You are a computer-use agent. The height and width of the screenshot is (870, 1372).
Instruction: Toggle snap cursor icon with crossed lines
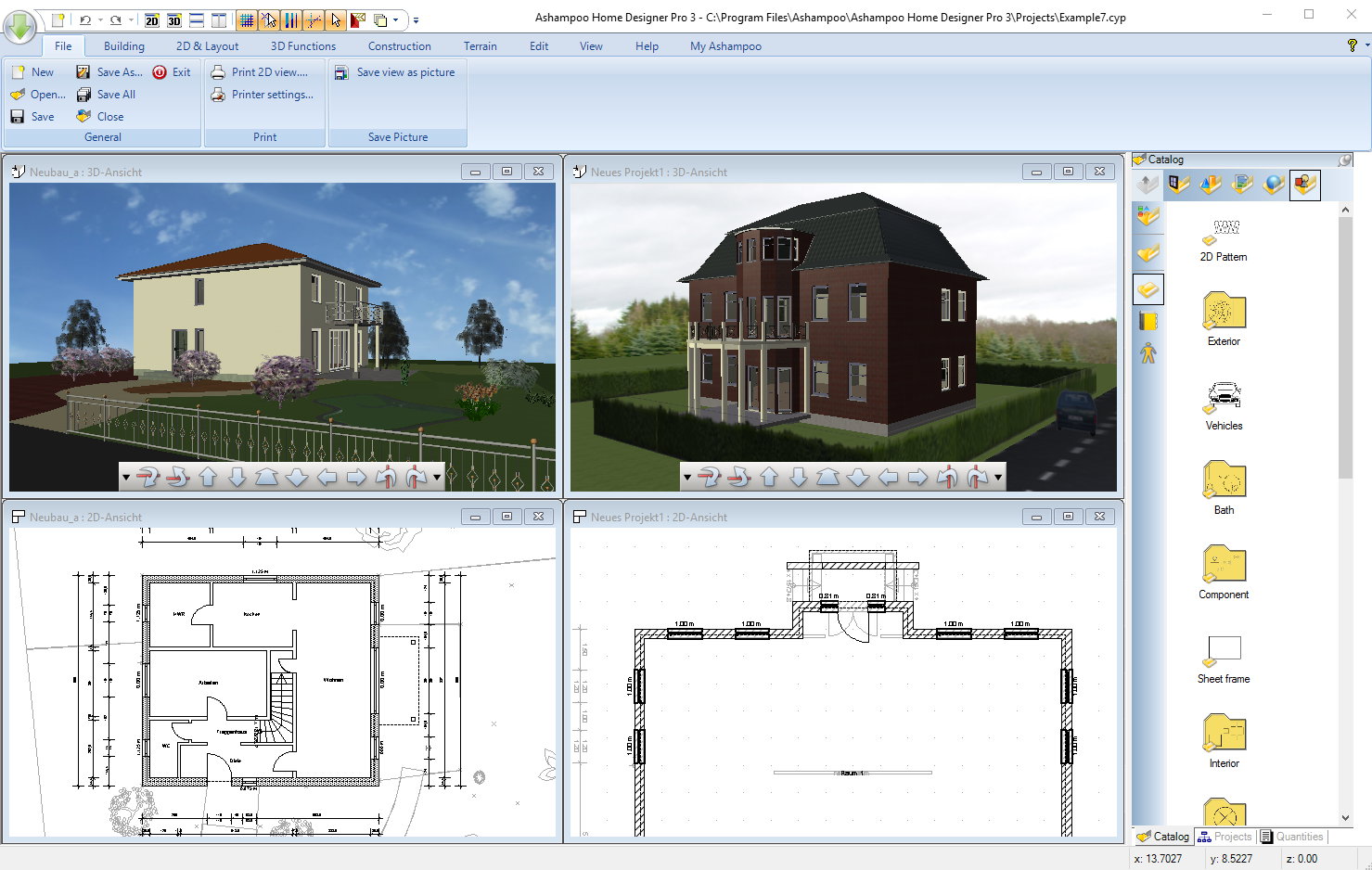coord(269,20)
